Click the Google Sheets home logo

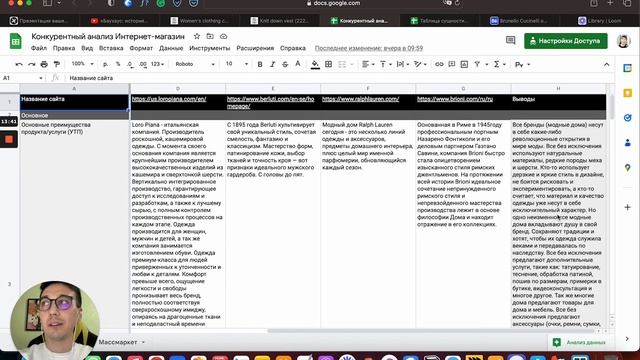pos(16,41)
